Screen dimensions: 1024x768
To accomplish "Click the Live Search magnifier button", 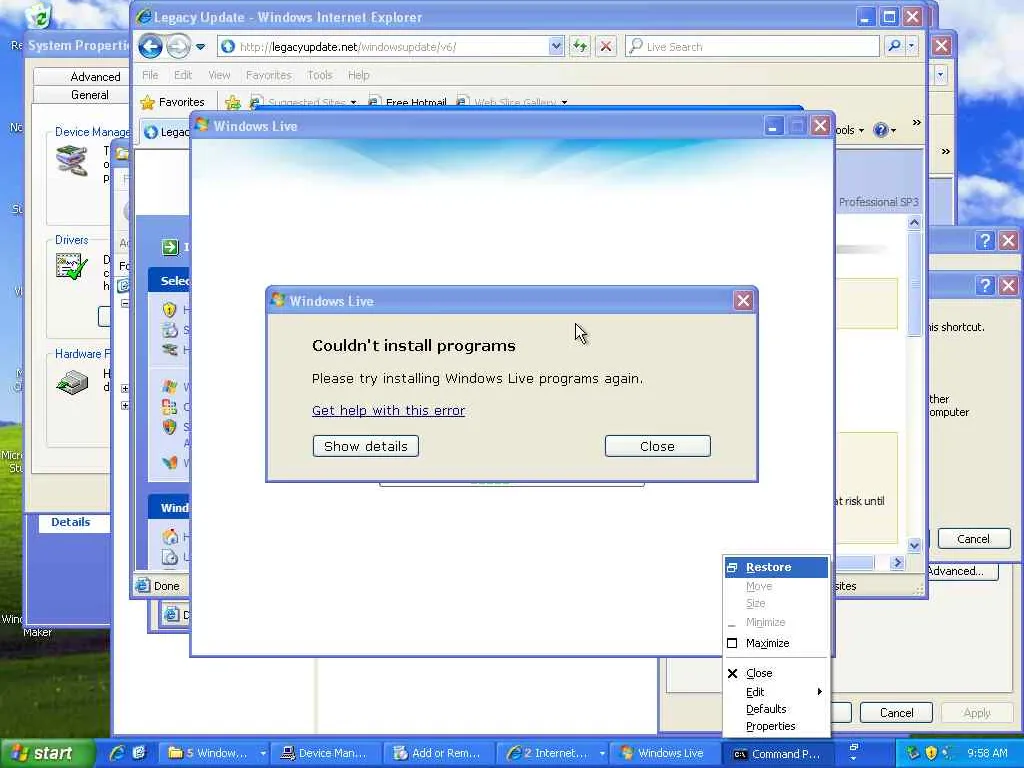I will point(894,46).
